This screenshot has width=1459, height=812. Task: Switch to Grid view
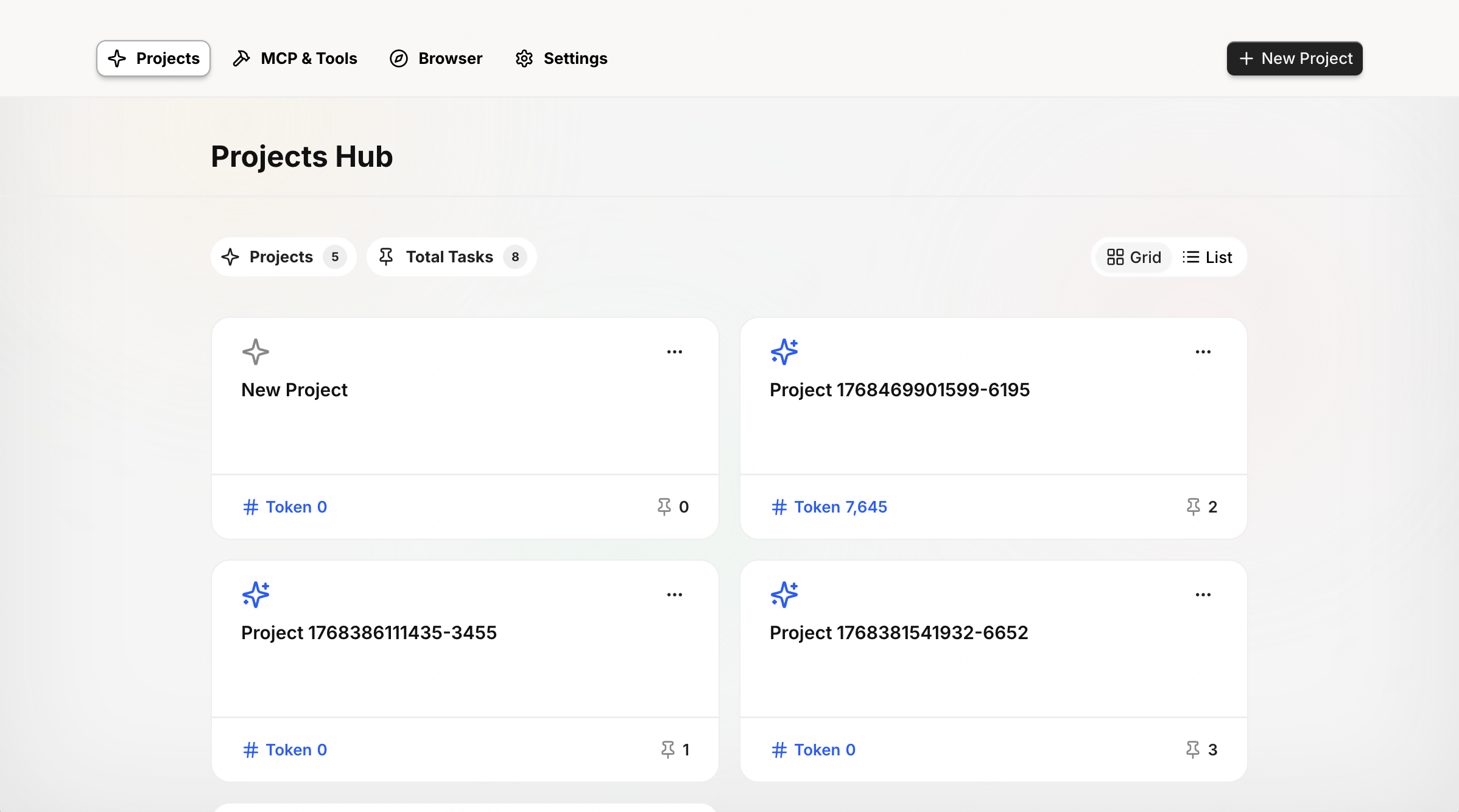[1134, 257]
